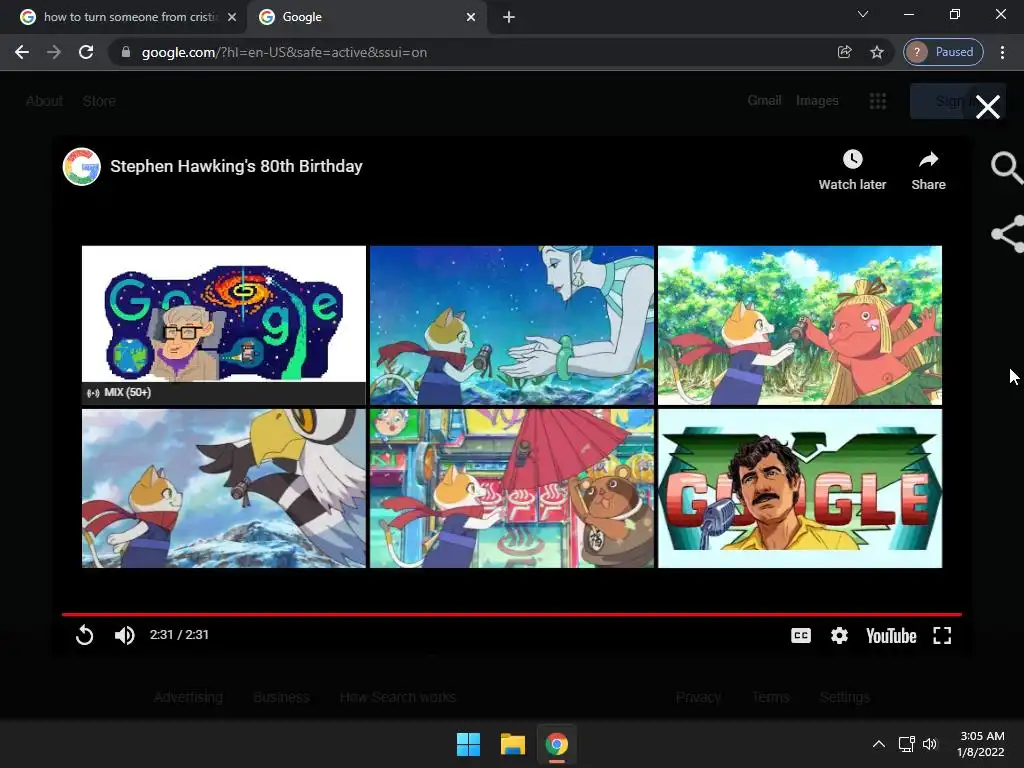Viewport: 1024px width, 768px height.
Task: Open system volume tray icon
Action: (930, 744)
